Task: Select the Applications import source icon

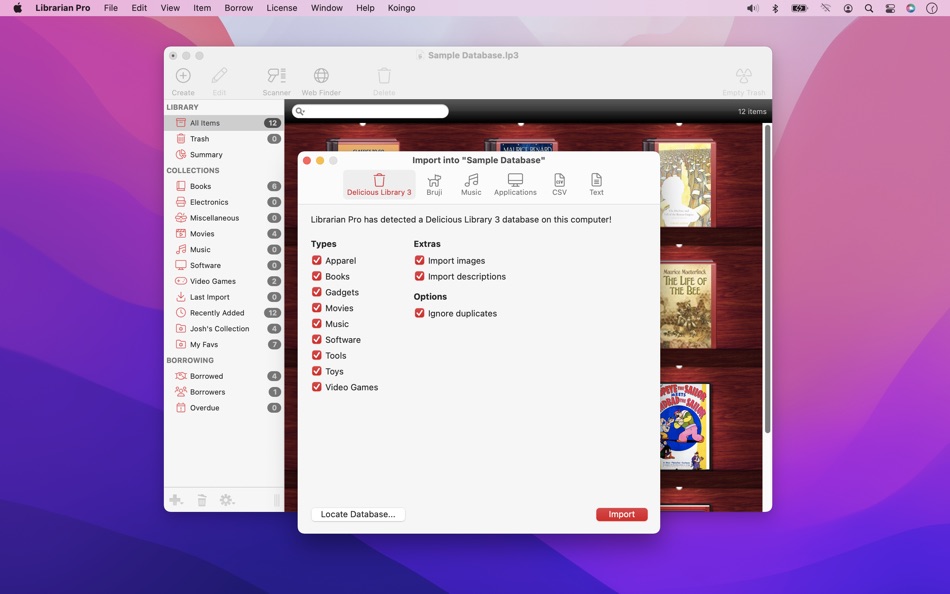Action: (x=515, y=182)
